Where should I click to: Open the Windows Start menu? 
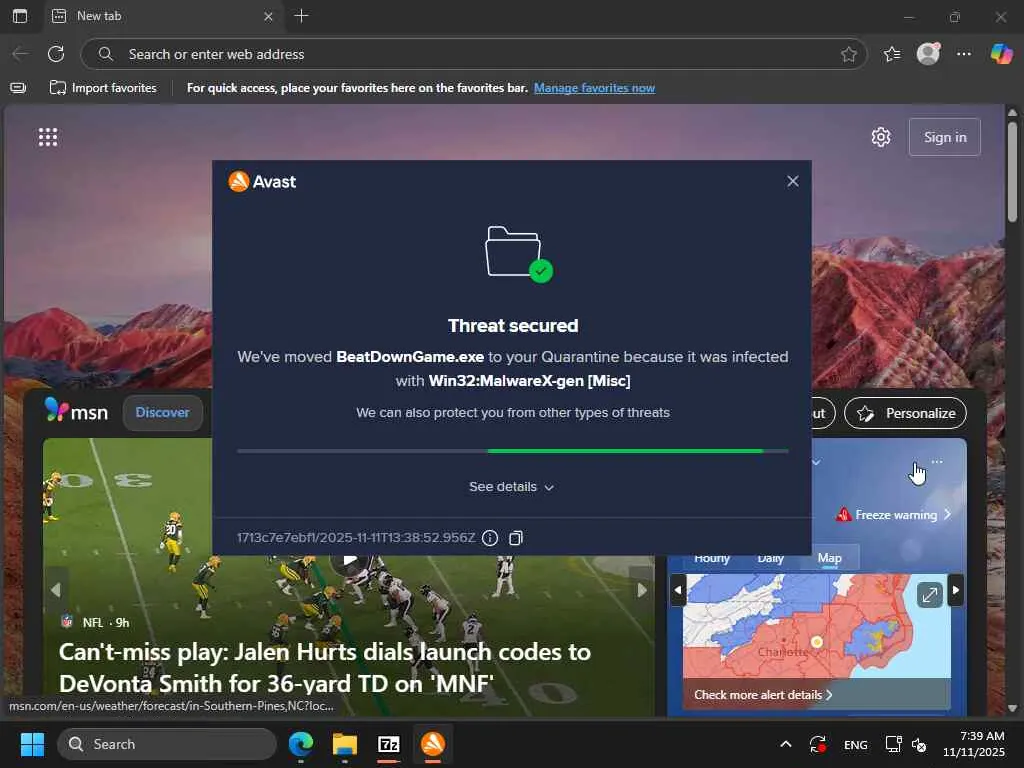pyautogui.click(x=32, y=744)
